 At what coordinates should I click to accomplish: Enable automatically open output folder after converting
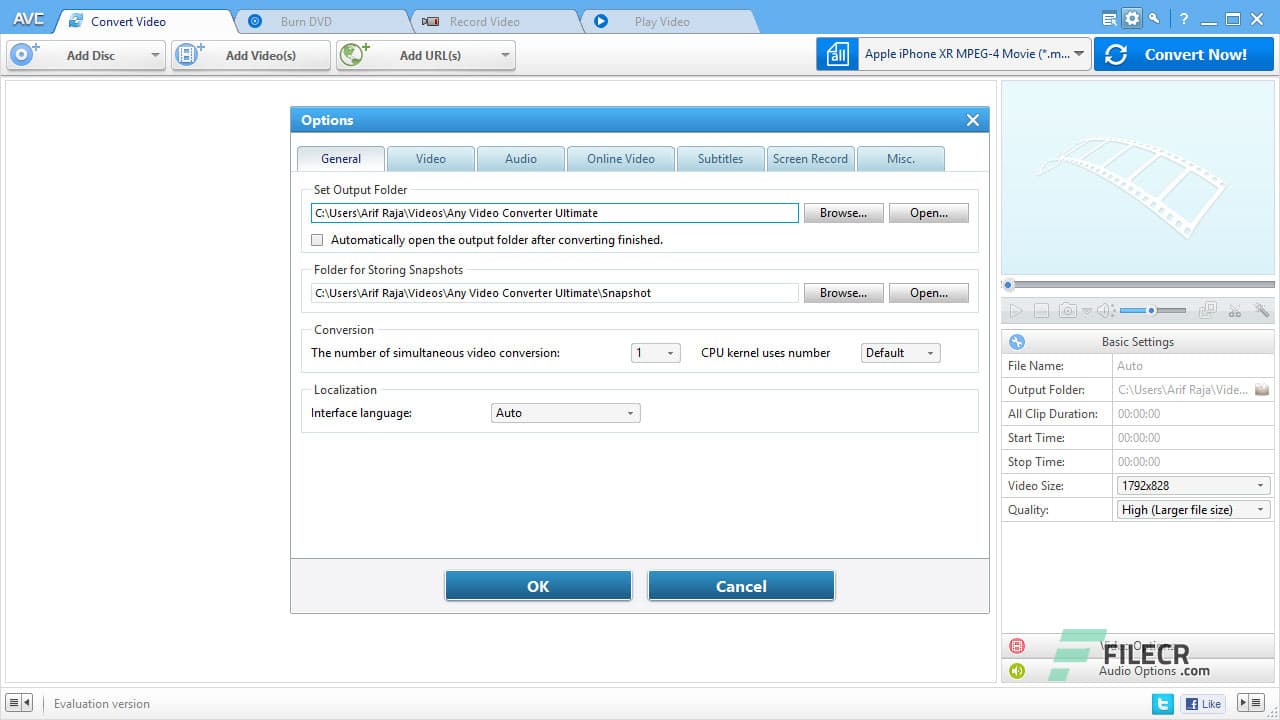[x=317, y=240]
